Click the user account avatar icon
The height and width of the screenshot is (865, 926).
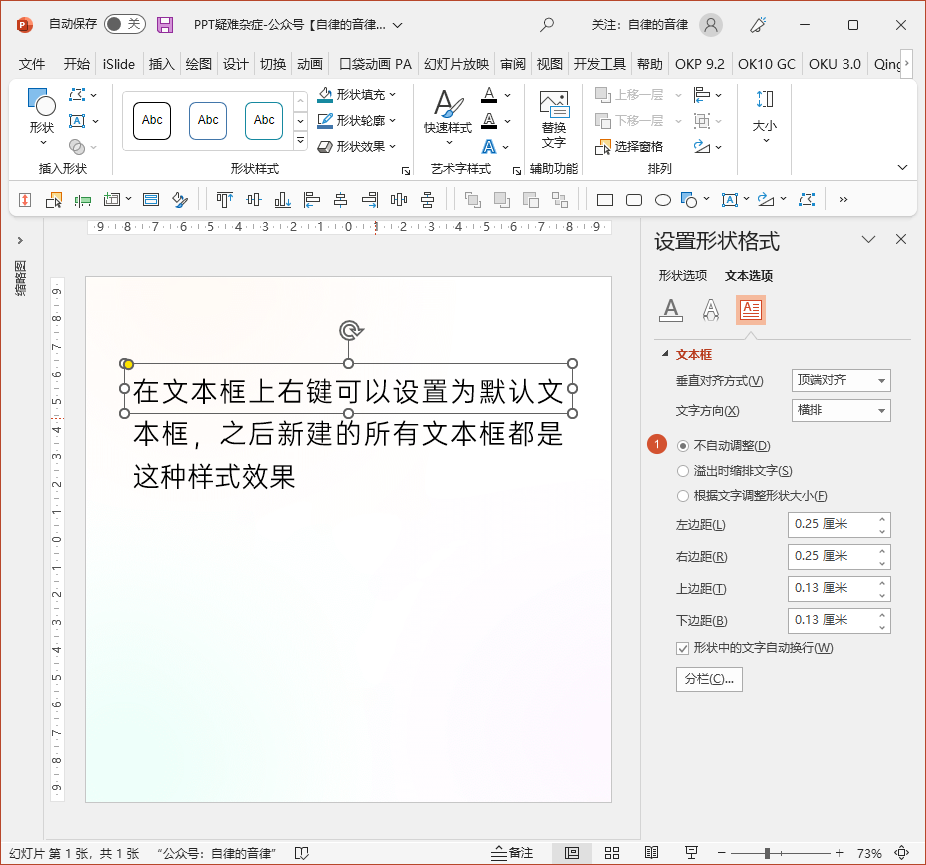tap(711, 25)
